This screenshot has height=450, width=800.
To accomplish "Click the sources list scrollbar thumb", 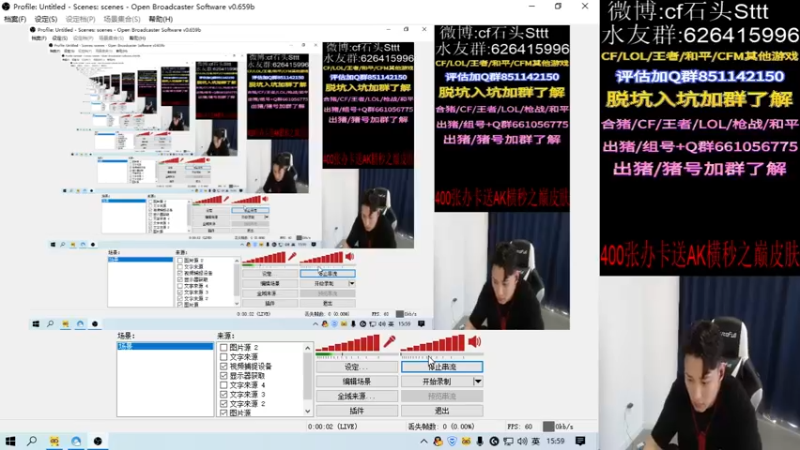I will [308, 376].
